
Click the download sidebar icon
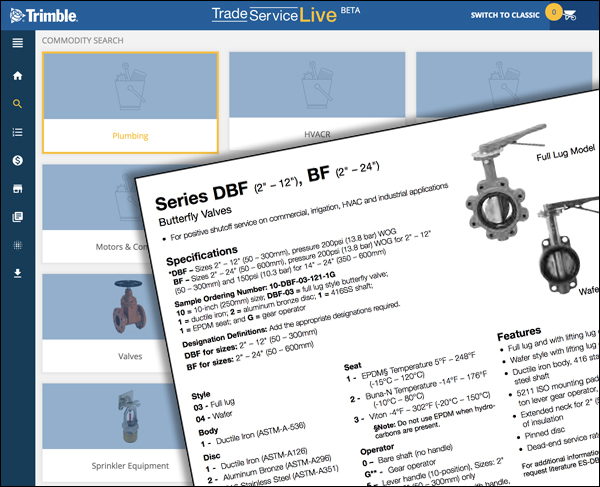(18, 273)
